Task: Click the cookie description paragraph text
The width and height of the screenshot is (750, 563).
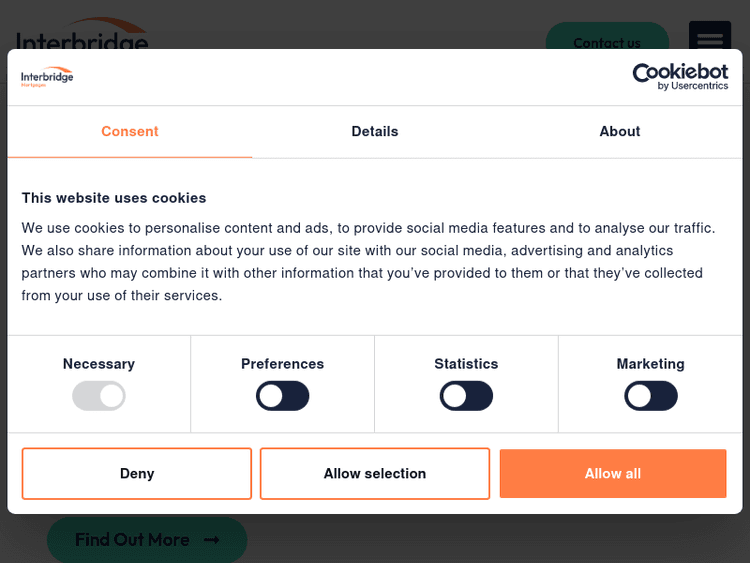Action: tap(368, 262)
